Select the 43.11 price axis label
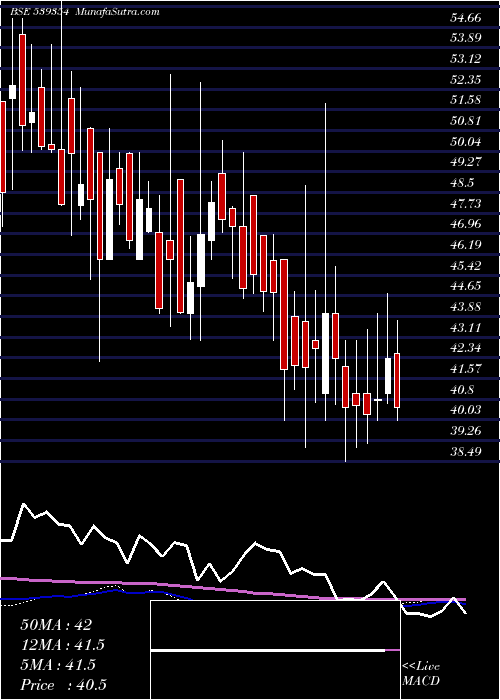The image size is (500, 700). tap(466, 328)
